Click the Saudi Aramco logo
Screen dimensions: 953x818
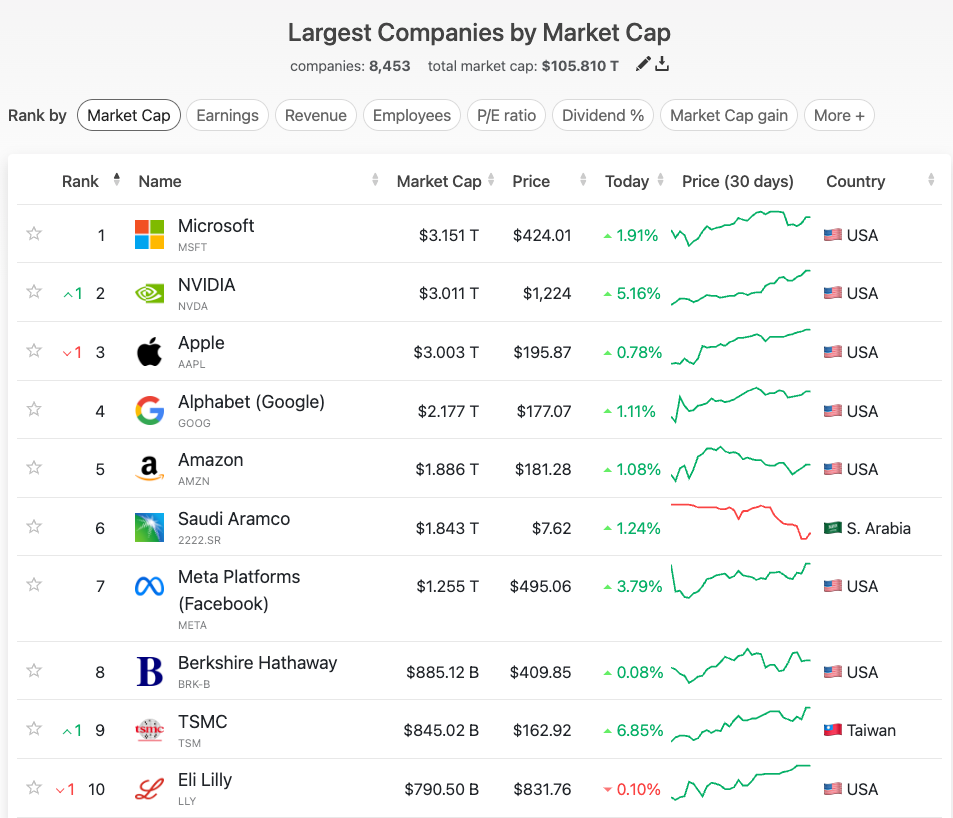click(149, 528)
